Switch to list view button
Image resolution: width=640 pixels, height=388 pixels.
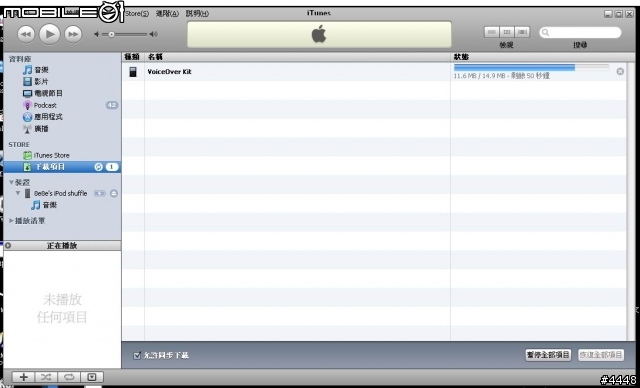pos(491,32)
